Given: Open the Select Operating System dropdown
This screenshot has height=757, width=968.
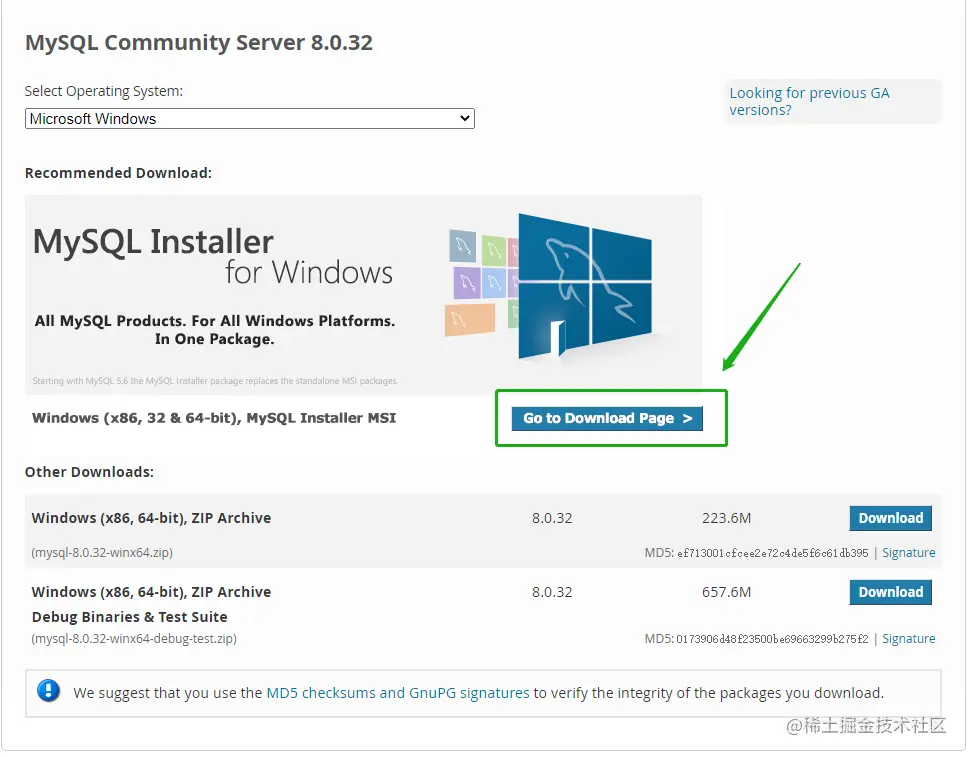Looking at the screenshot, I should click(249, 119).
